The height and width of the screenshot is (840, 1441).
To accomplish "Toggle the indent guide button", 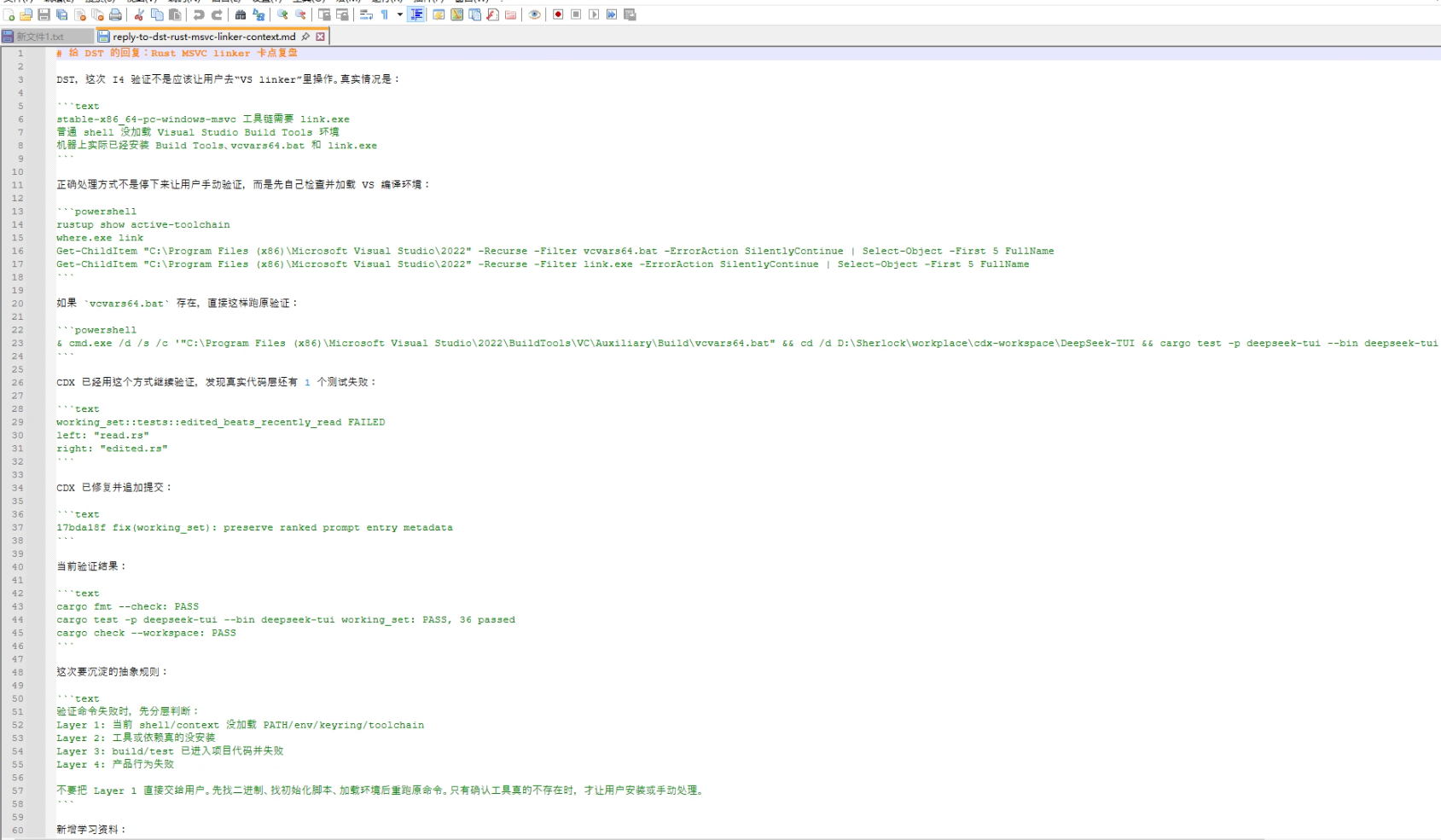I will click(x=416, y=14).
